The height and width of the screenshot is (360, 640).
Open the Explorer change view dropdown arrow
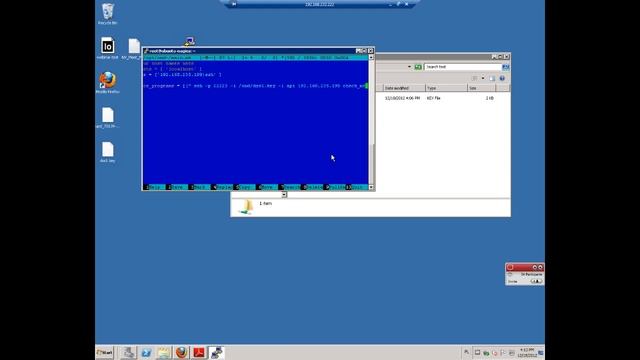[483, 78]
